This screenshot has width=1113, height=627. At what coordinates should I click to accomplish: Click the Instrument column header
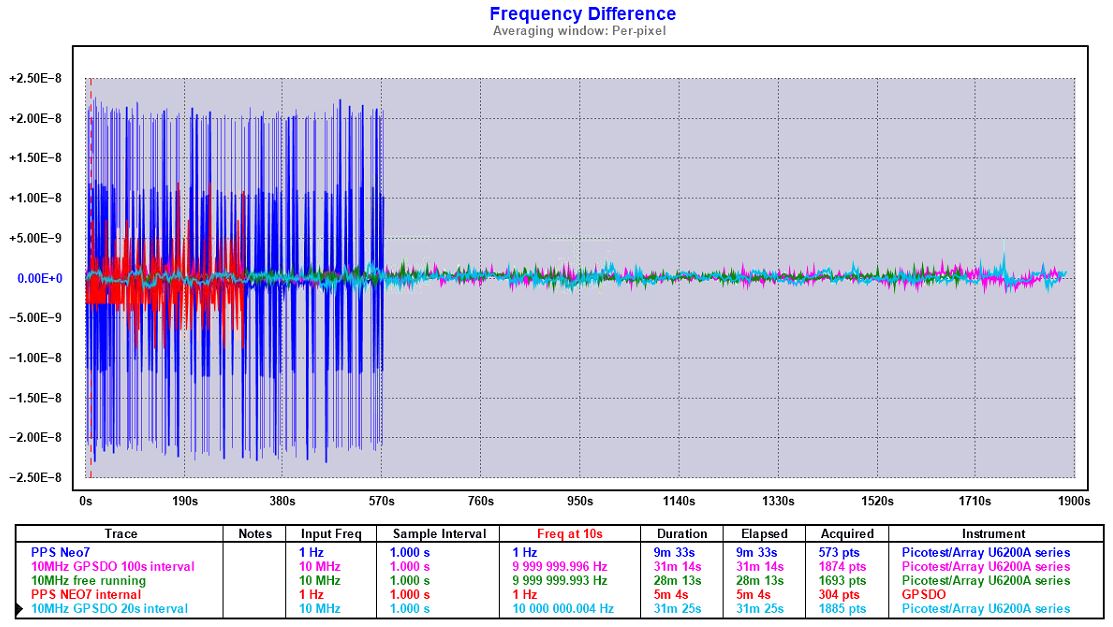pyautogui.click(x=993, y=534)
